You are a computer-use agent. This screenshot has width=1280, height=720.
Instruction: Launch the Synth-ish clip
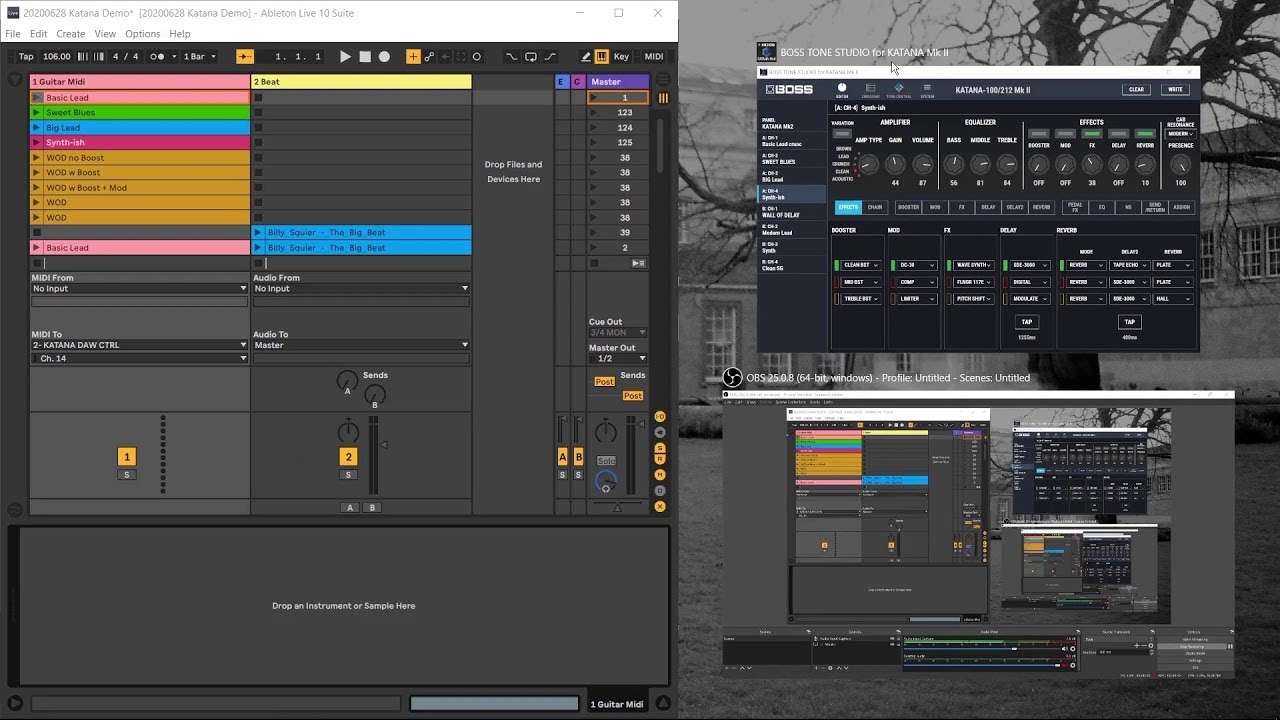[x=37, y=143]
